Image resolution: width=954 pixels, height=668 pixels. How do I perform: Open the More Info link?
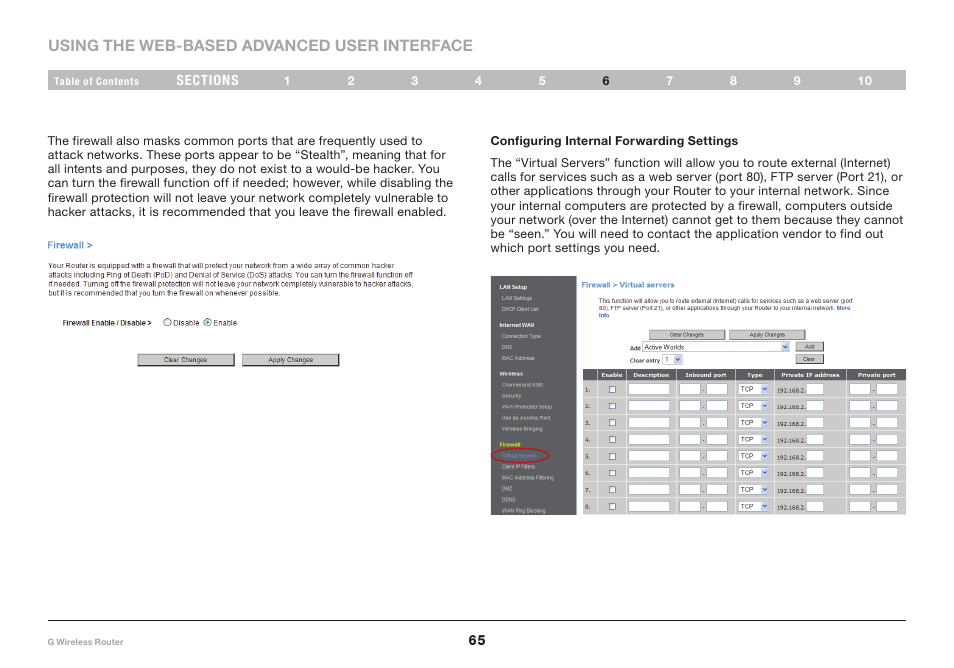(843, 308)
